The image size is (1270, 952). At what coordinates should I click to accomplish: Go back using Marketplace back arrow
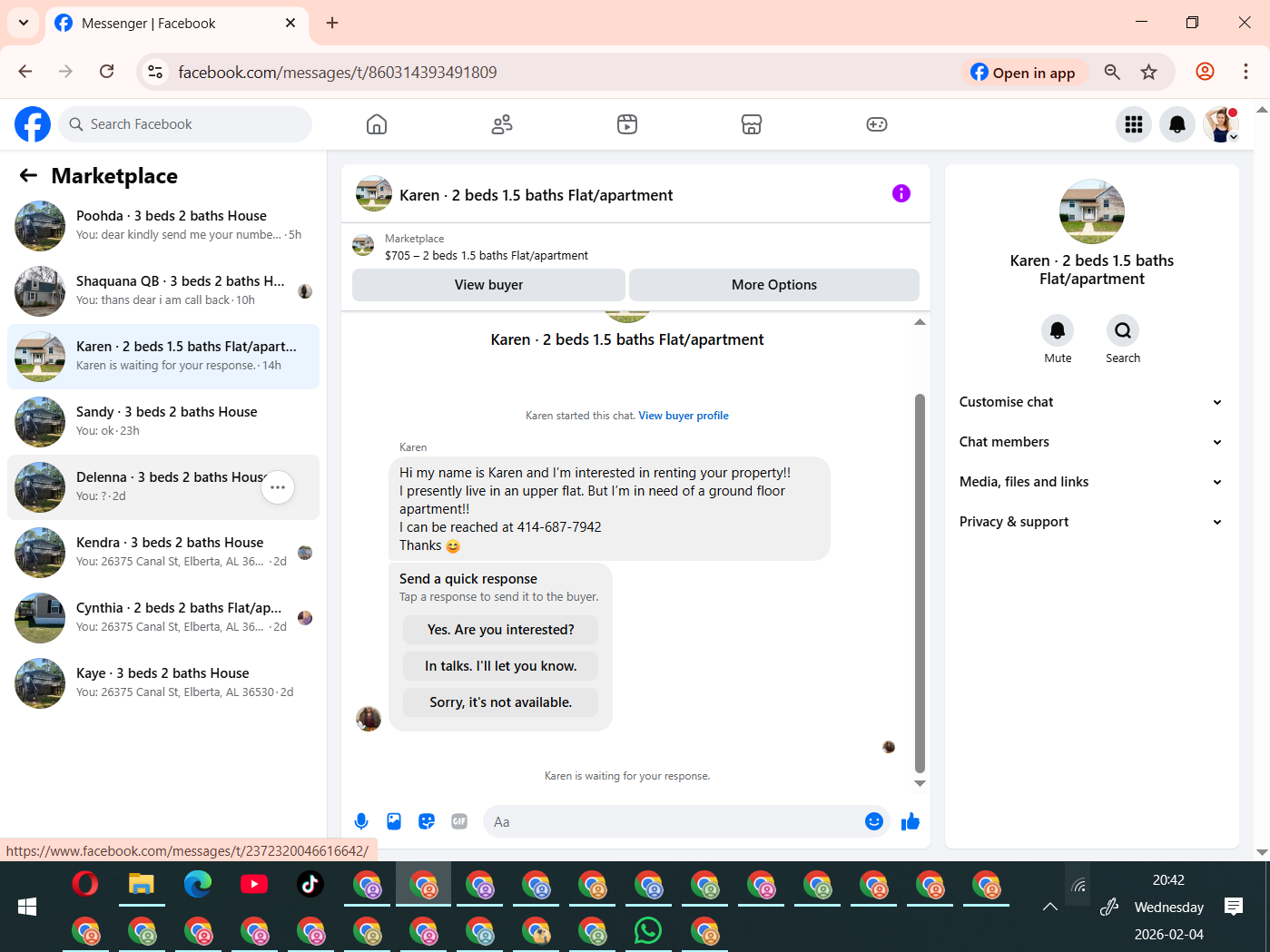[x=29, y=176]
